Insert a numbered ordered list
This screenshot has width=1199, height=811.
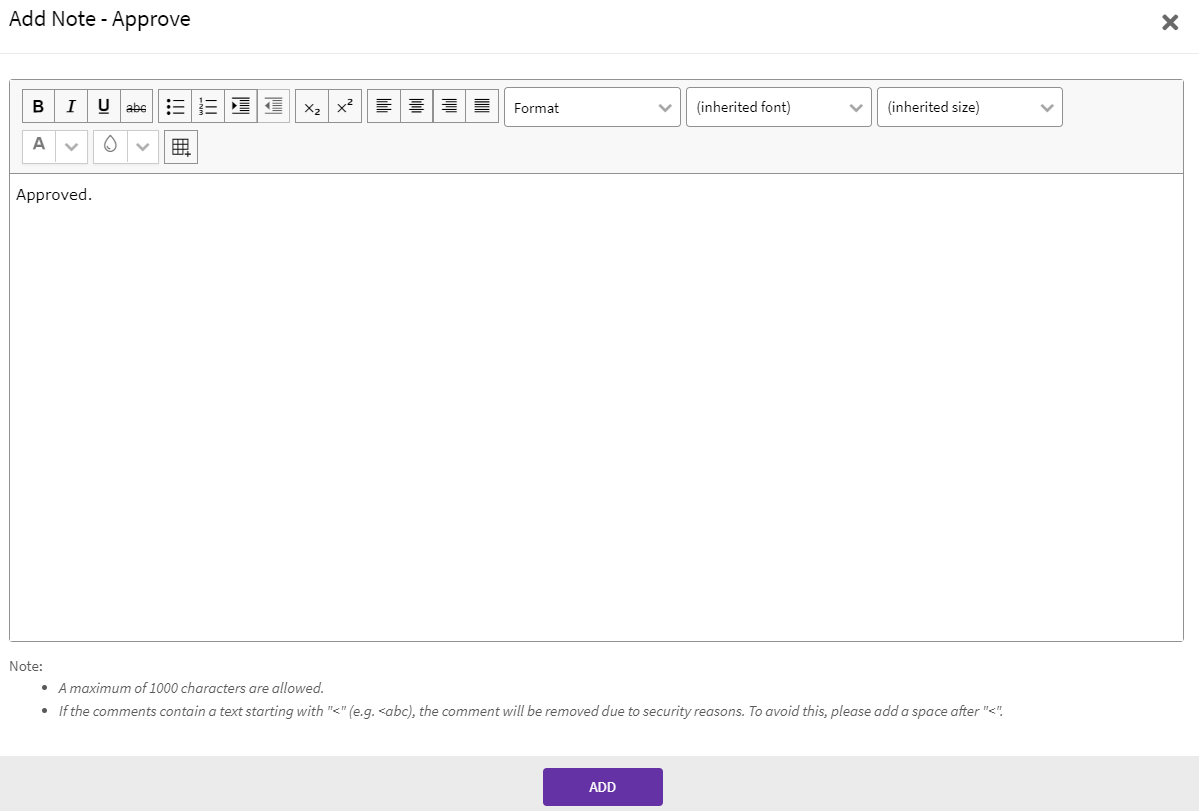208,107
